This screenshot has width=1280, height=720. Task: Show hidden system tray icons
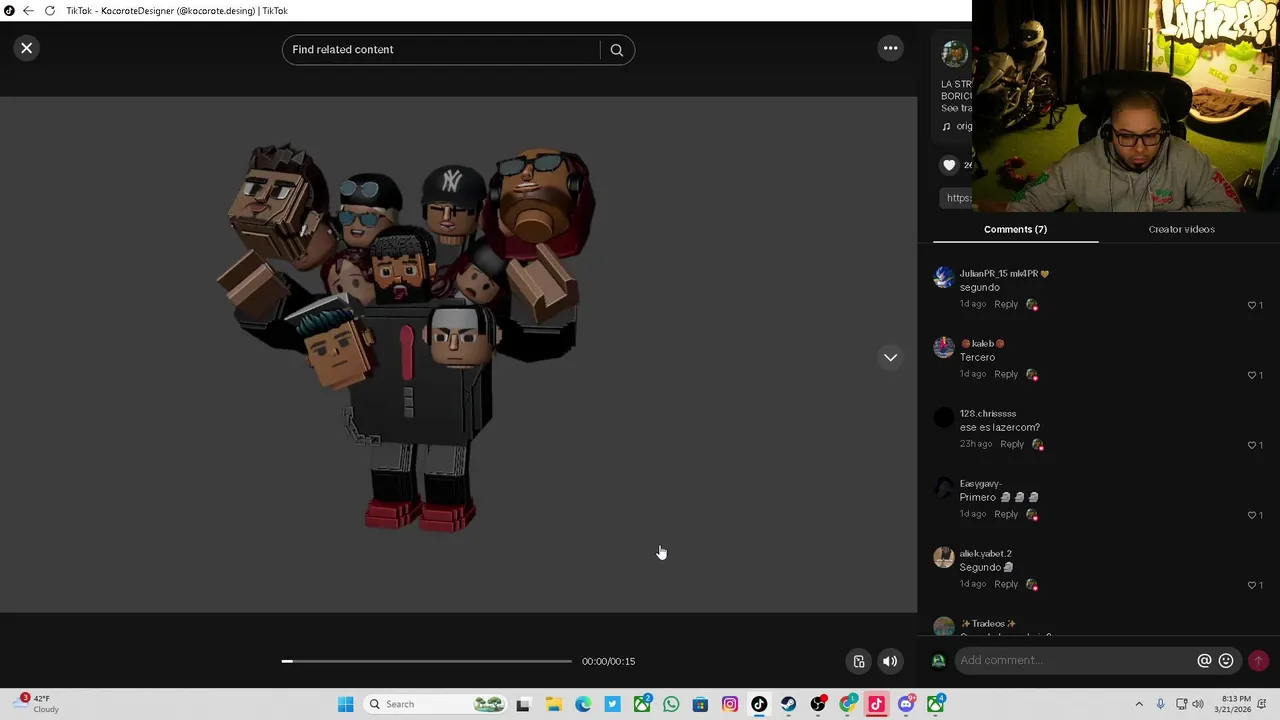click(x=1139, y=705)
